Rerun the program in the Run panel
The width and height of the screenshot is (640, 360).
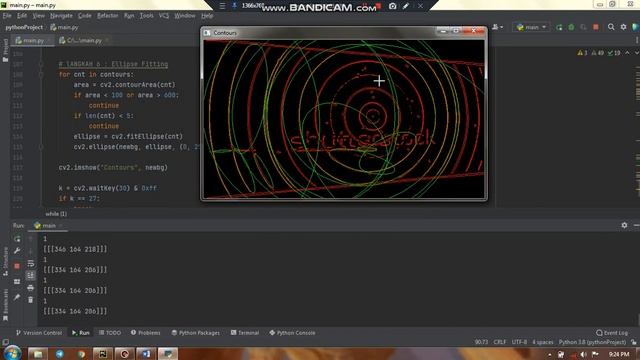coord(17,239)
